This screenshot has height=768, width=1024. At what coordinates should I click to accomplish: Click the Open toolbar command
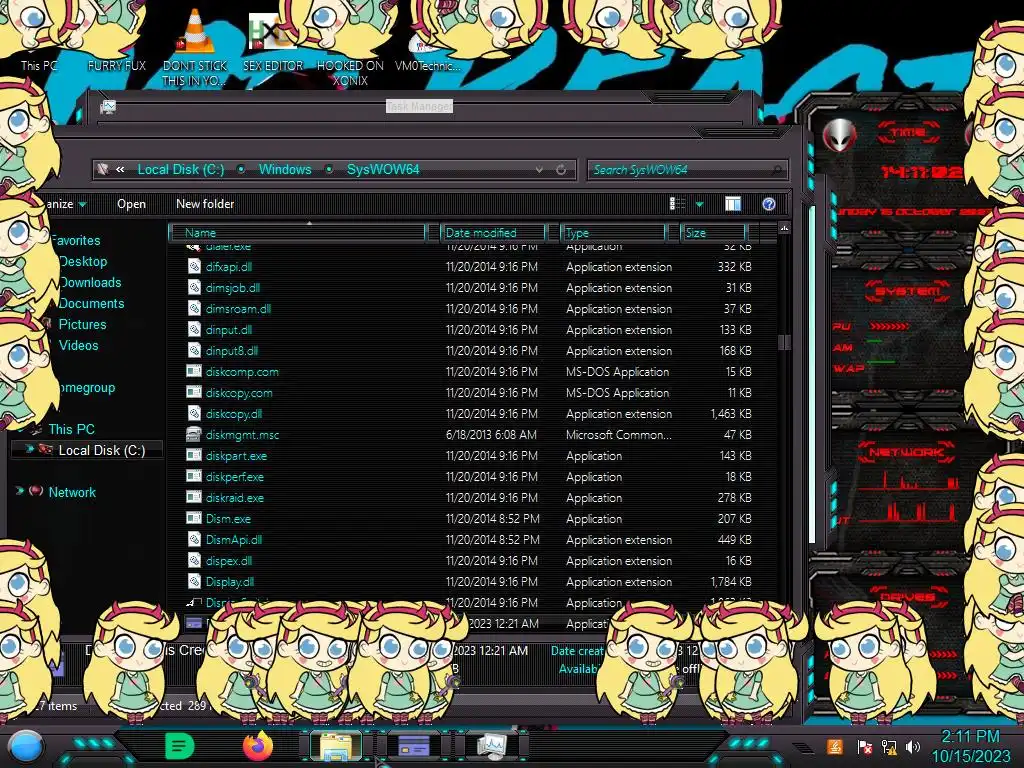coord(131,204)
